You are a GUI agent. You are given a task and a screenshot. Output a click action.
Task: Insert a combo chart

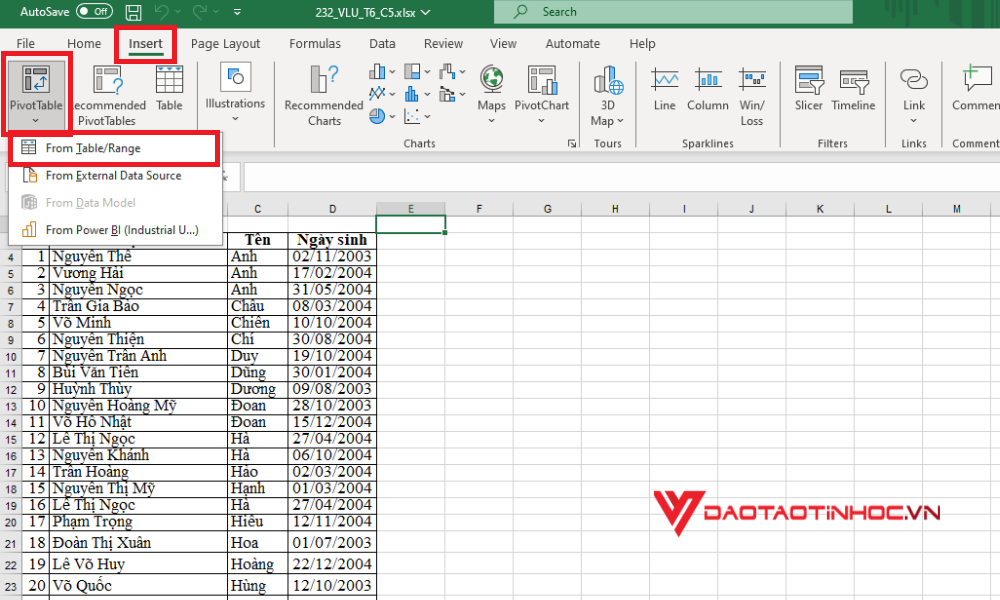pos(448,94)
